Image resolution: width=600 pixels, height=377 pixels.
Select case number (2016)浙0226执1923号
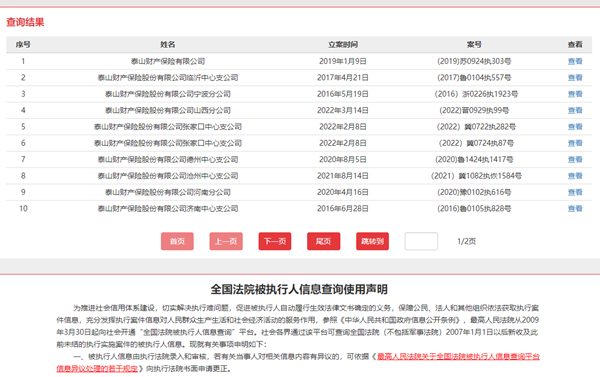tap(476, 94)
